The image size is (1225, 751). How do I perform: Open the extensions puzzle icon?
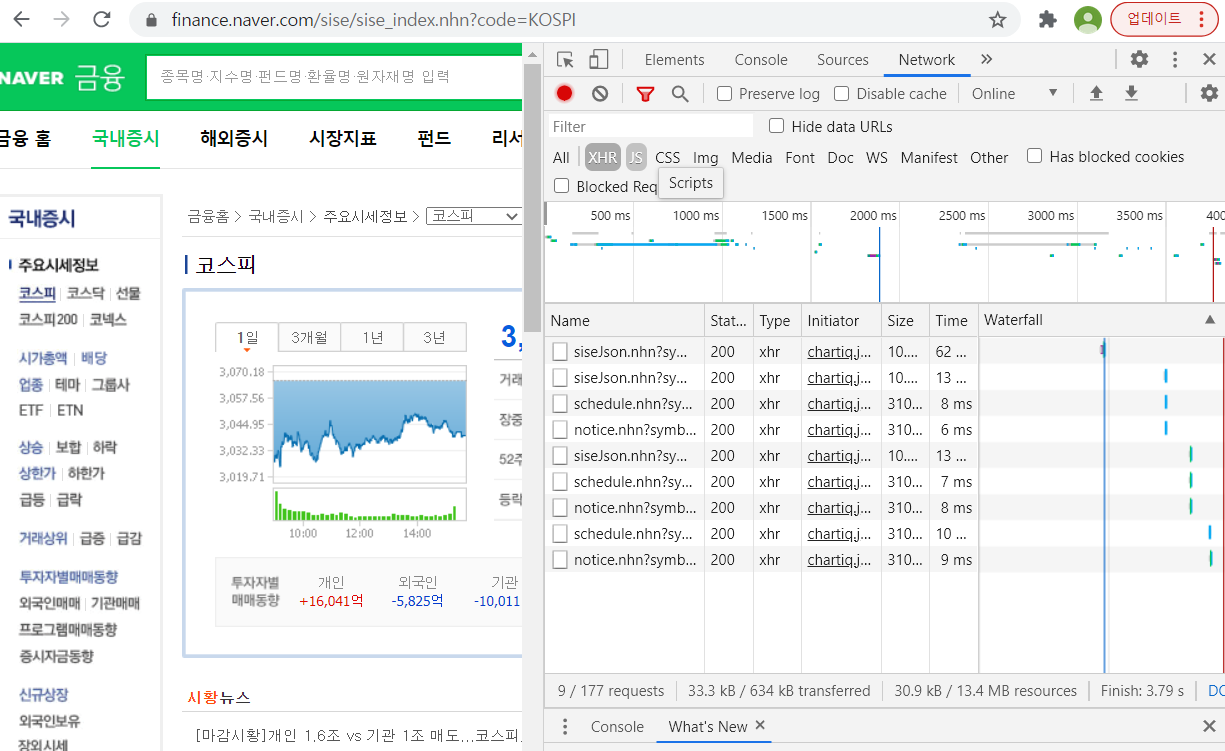pyautogui.click(x=1048, y=20)
